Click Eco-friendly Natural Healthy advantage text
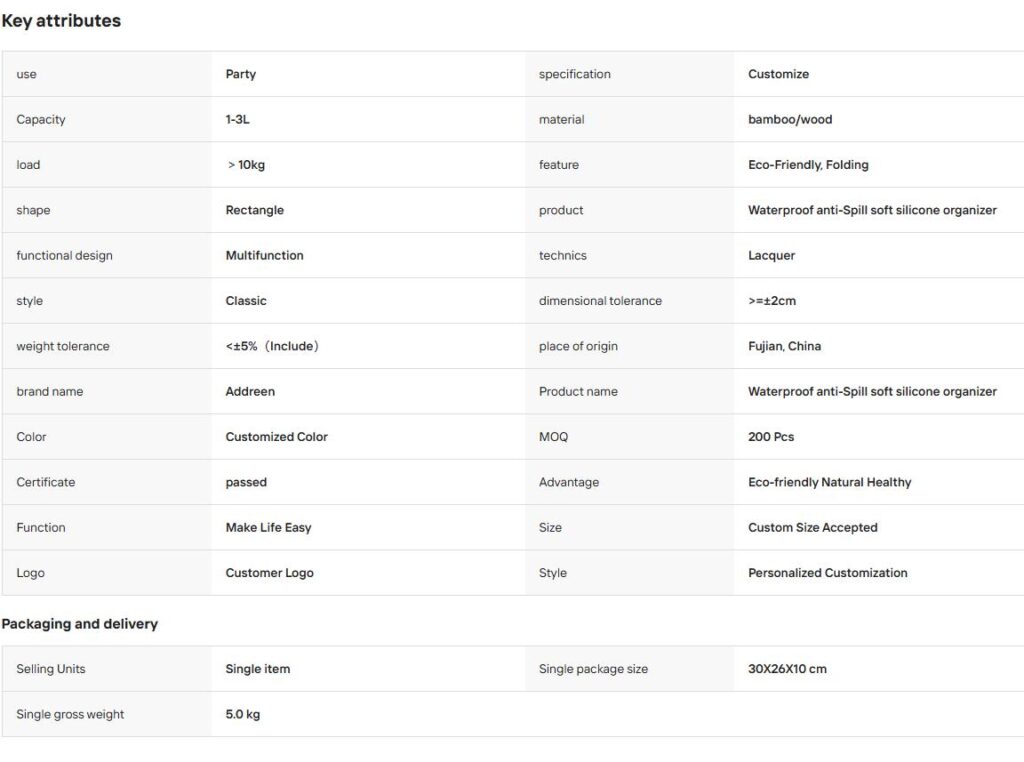Screen dimensions: 1024x762 829,482
